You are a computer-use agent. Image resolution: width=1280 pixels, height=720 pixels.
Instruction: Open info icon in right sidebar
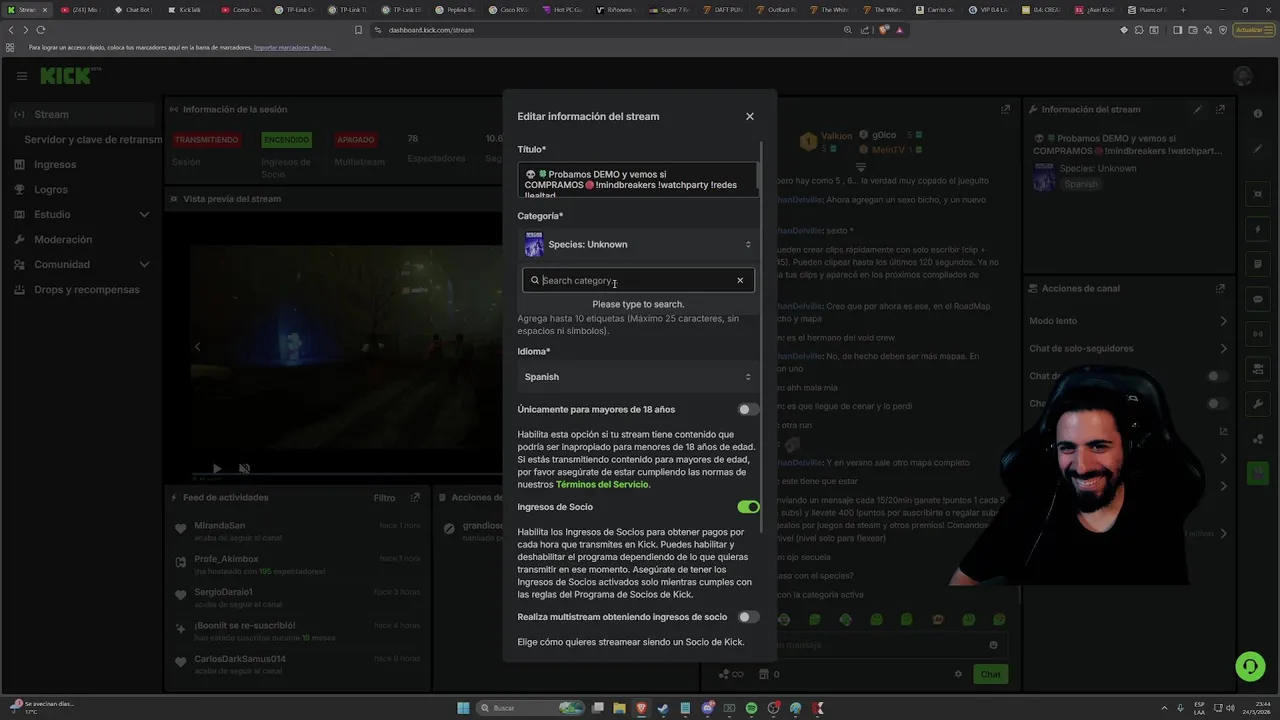click(1258, 114)
